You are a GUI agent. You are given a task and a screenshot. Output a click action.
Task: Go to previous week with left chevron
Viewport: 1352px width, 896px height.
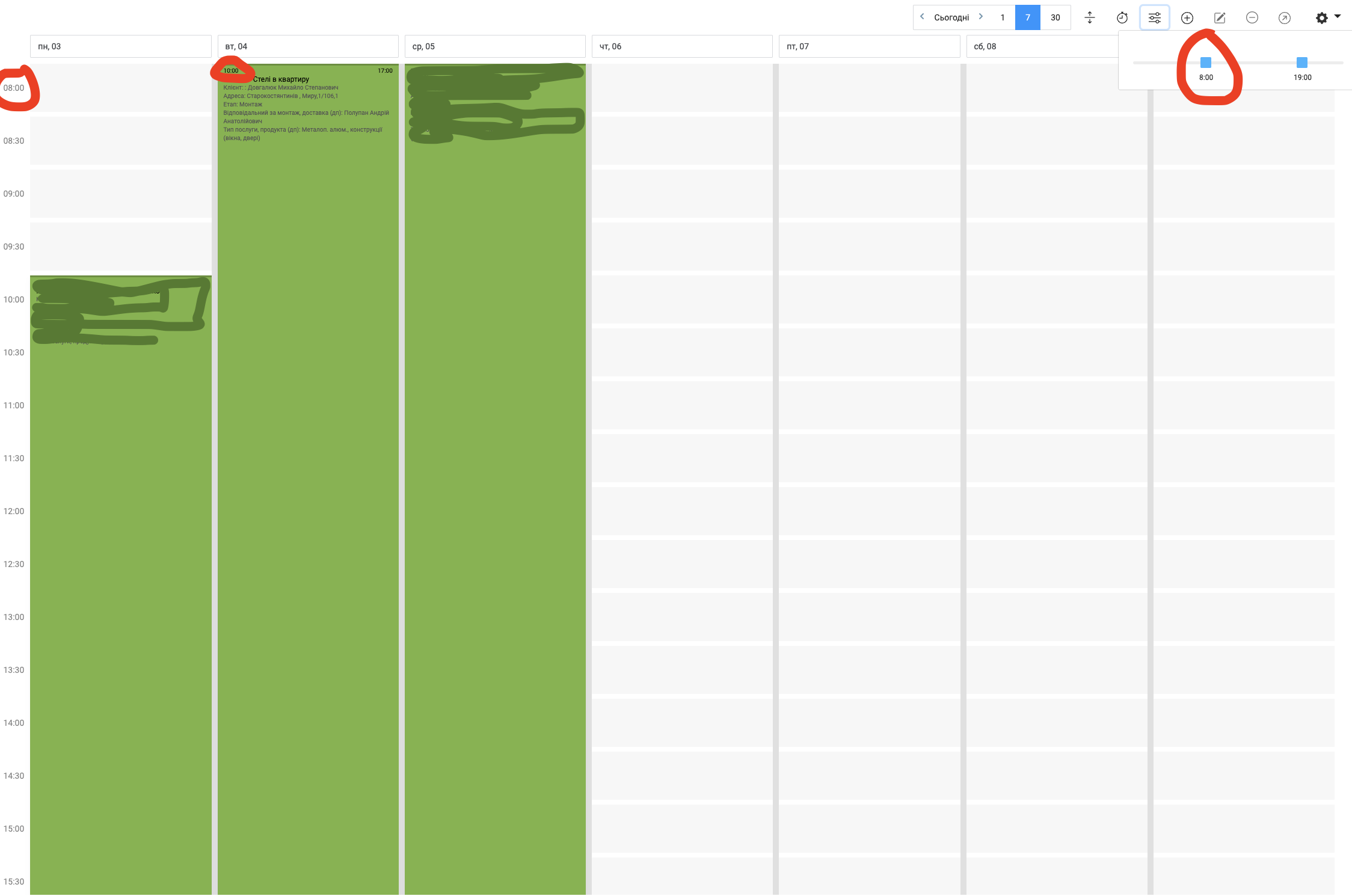922,17
